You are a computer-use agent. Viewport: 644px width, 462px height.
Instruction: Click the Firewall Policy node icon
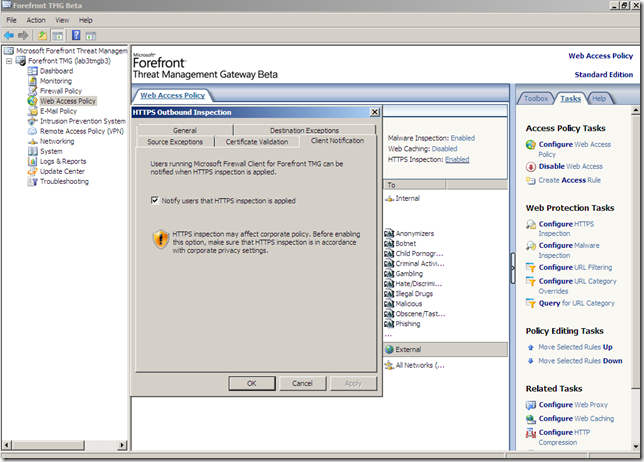[x=32, y=91]
